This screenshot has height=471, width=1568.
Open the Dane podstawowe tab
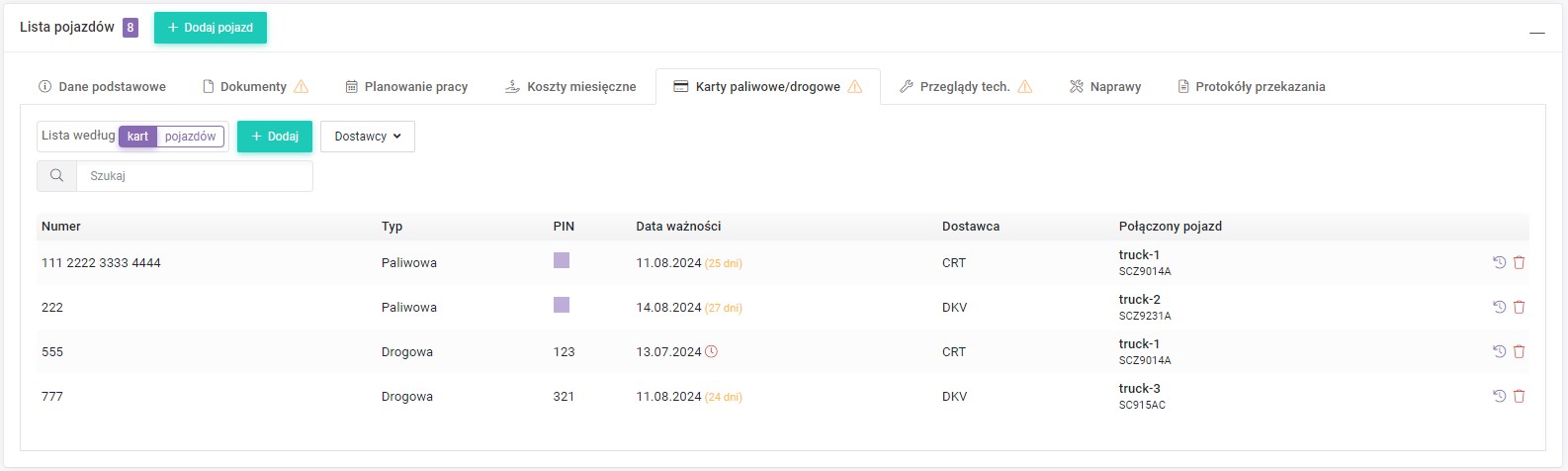[102, 86]
